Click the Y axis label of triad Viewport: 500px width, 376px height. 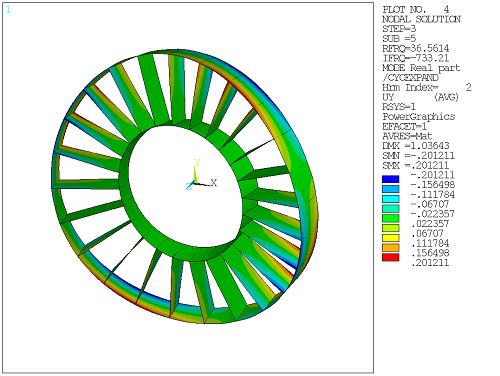point(197,163)
